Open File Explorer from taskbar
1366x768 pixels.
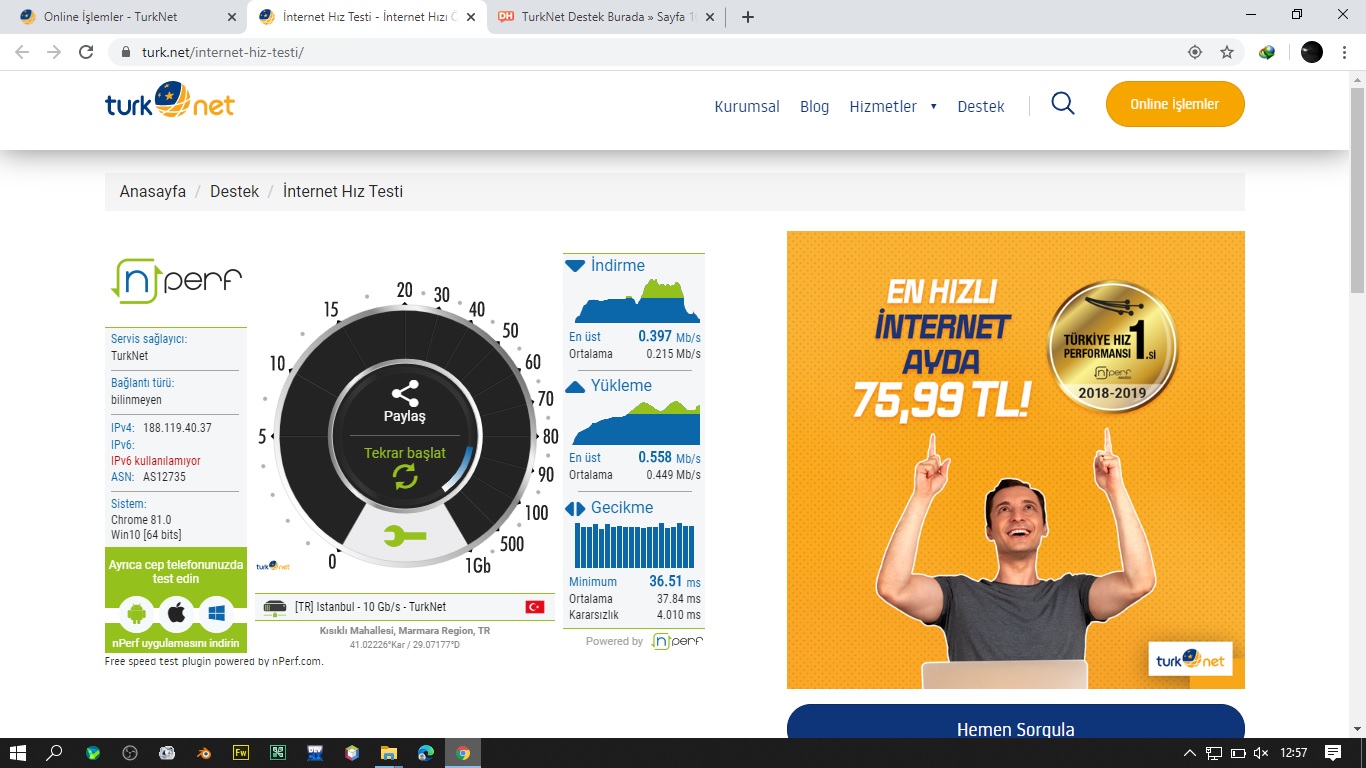(388, 753)
